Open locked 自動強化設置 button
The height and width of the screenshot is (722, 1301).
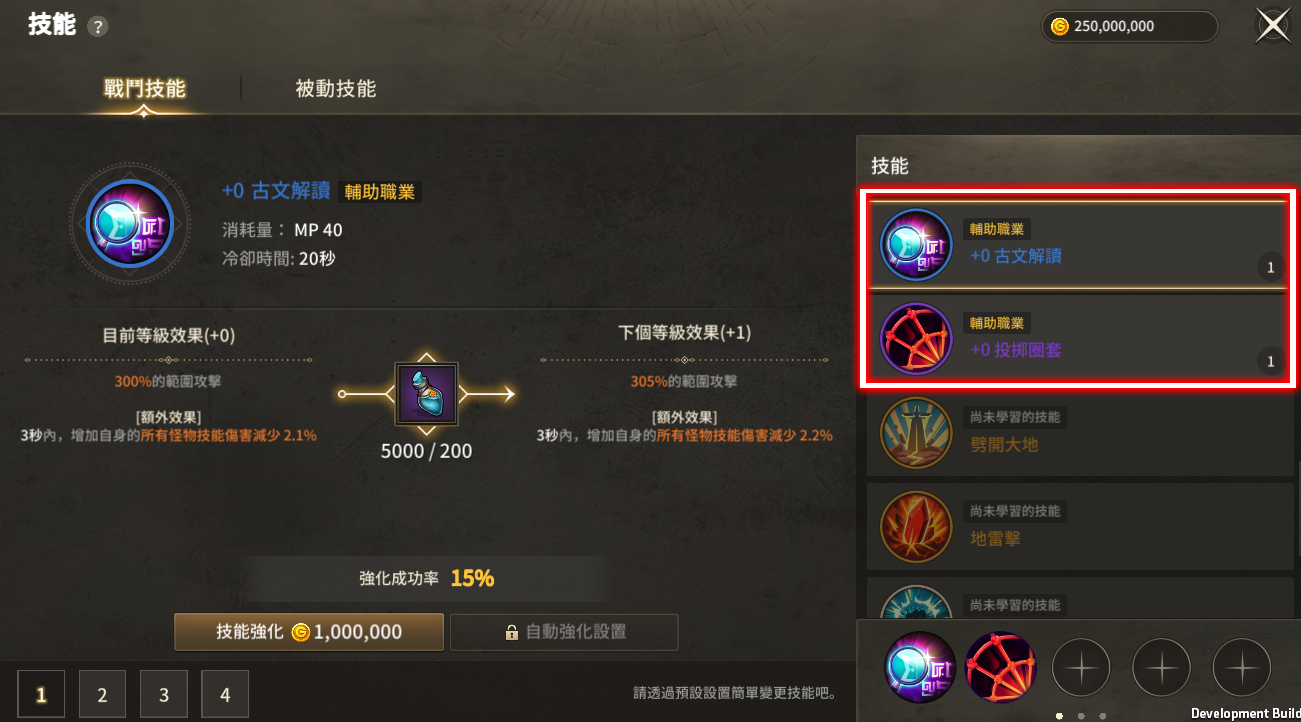click(x=564, y=632)
